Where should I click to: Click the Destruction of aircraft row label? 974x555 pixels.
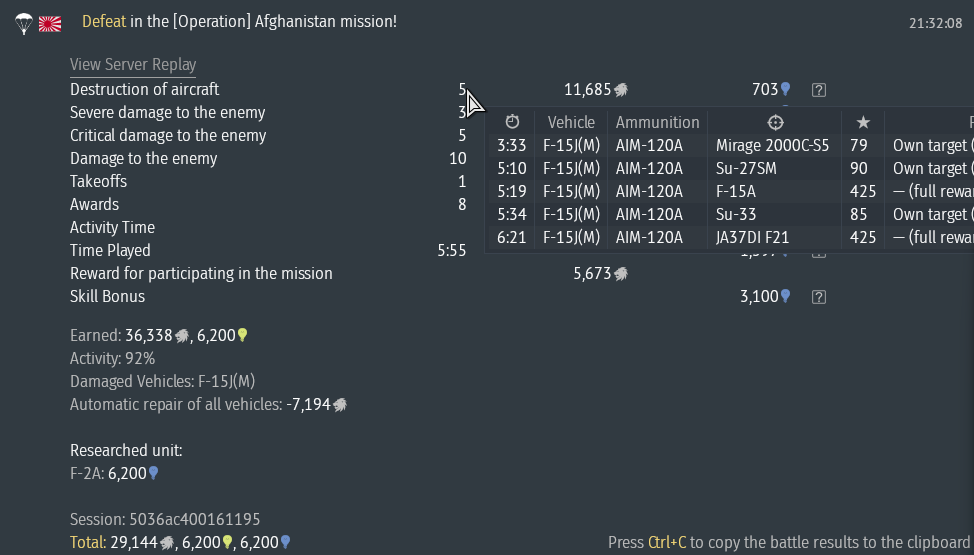pos(144,89)
